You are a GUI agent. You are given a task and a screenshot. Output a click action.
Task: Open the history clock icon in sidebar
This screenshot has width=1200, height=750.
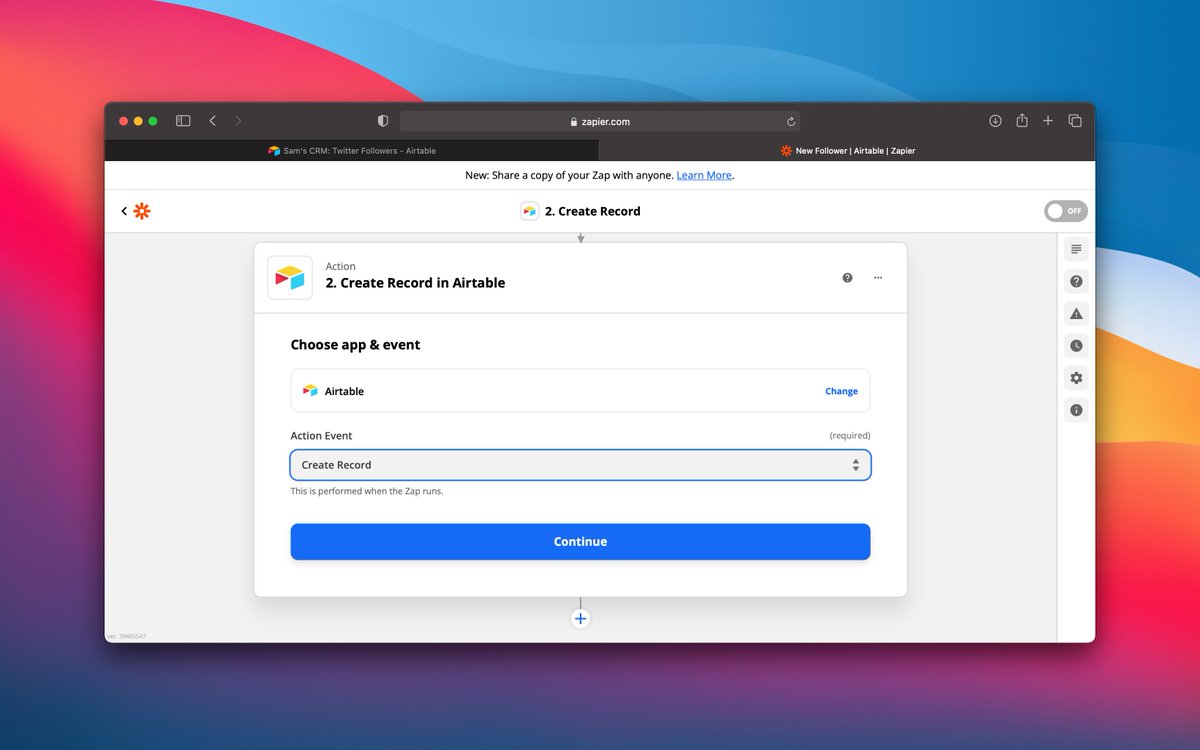1076,346
